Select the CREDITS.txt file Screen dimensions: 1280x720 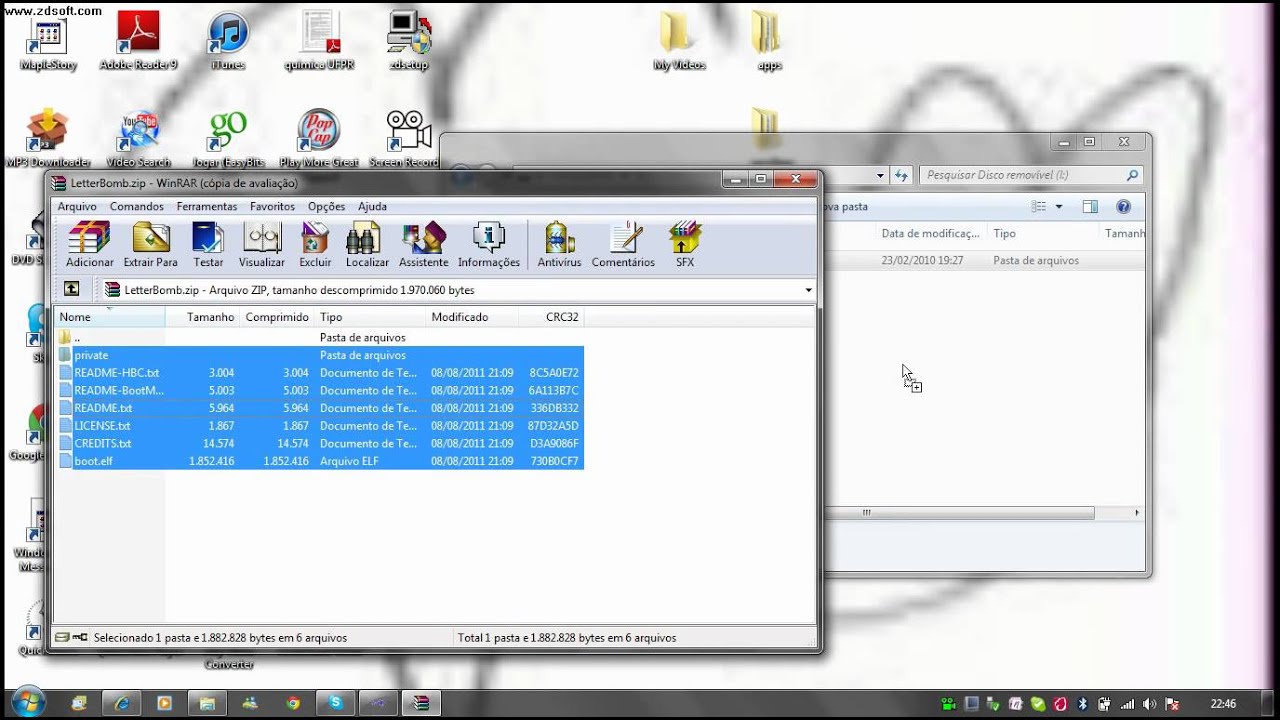click(320, 443)
